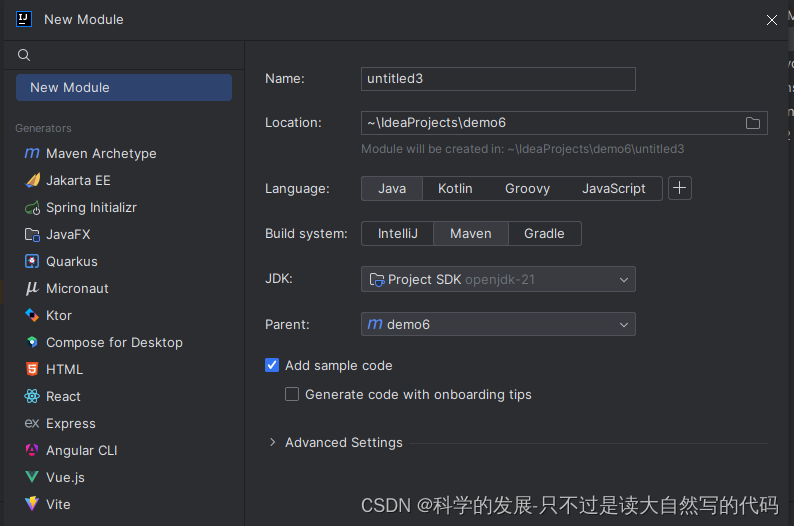This screenshot has width=794, height=526.
Task: Select Ktor generator icon
Action: pos(32,315)
